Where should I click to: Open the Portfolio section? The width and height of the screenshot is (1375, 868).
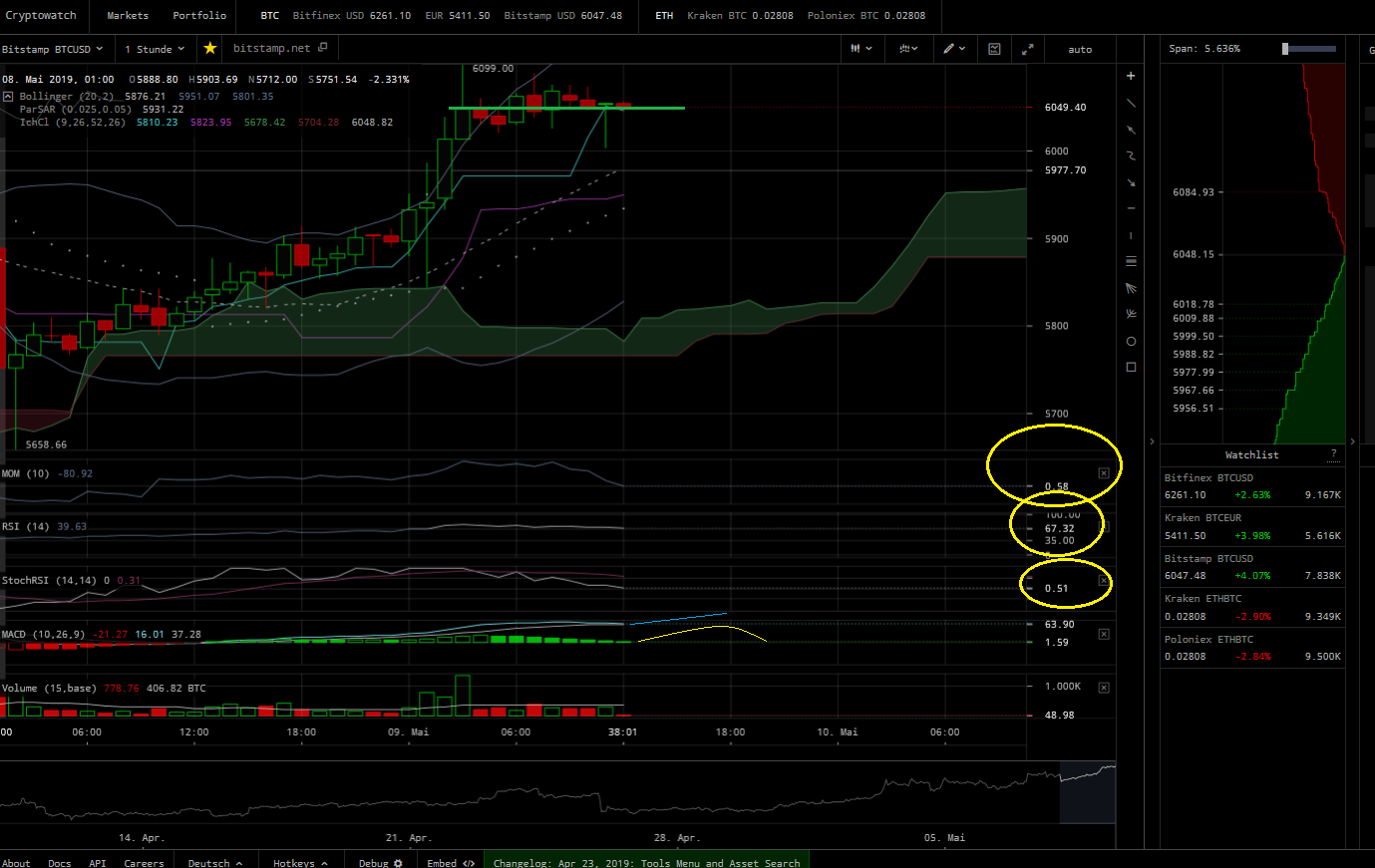point(198,16)
